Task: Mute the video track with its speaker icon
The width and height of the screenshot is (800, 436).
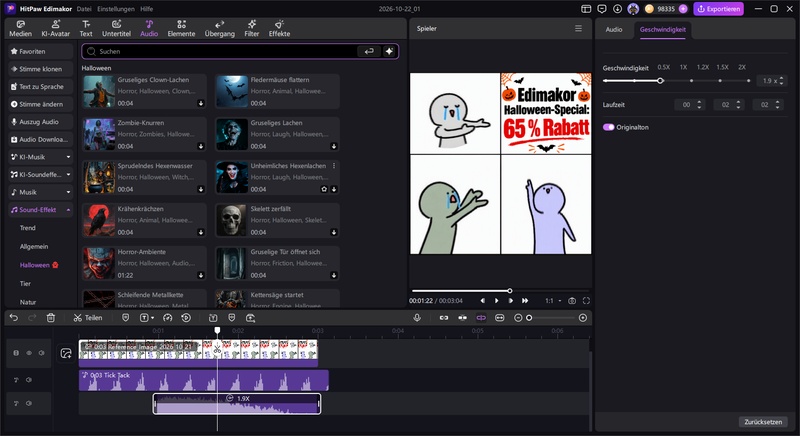Action: [x=42, y=353]
